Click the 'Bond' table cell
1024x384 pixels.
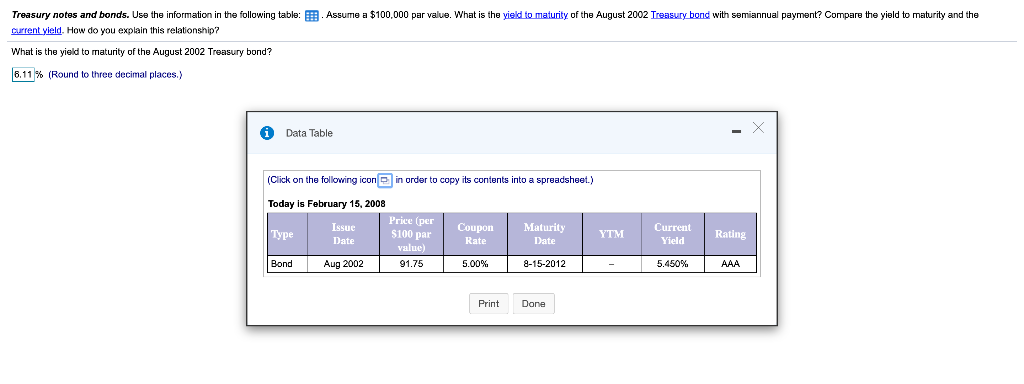288,264
